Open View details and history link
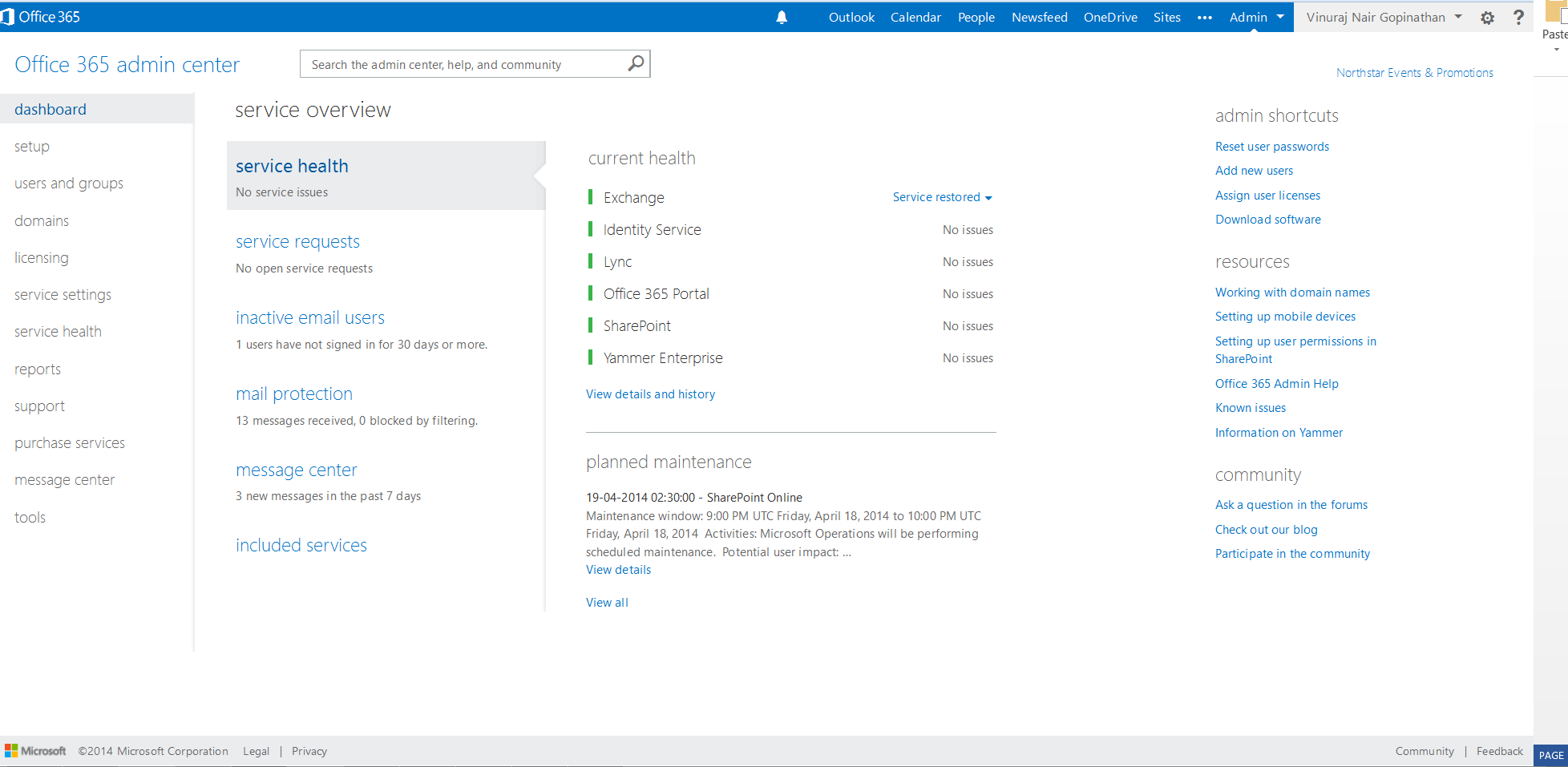1568x767 pixels. tap(650, 394)
